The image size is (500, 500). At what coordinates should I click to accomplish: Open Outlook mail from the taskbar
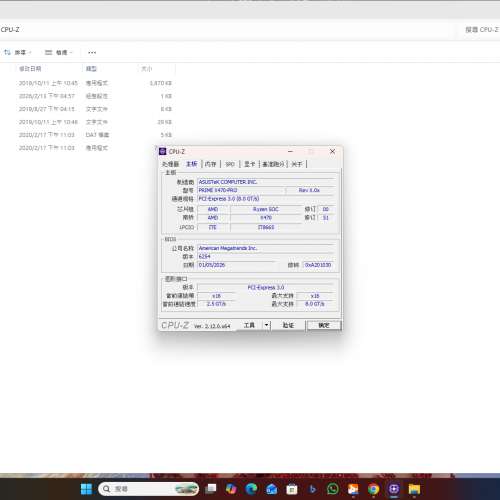272,489
